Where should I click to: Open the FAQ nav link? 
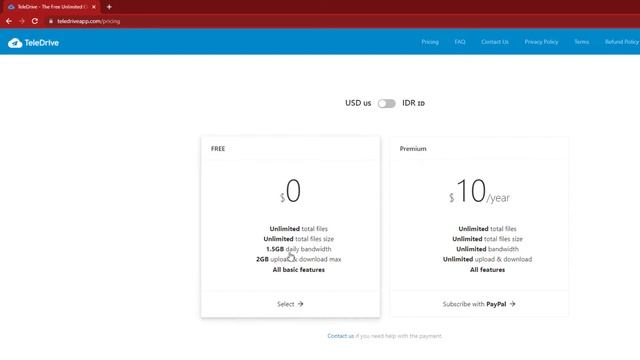click(x=460, y=42)
